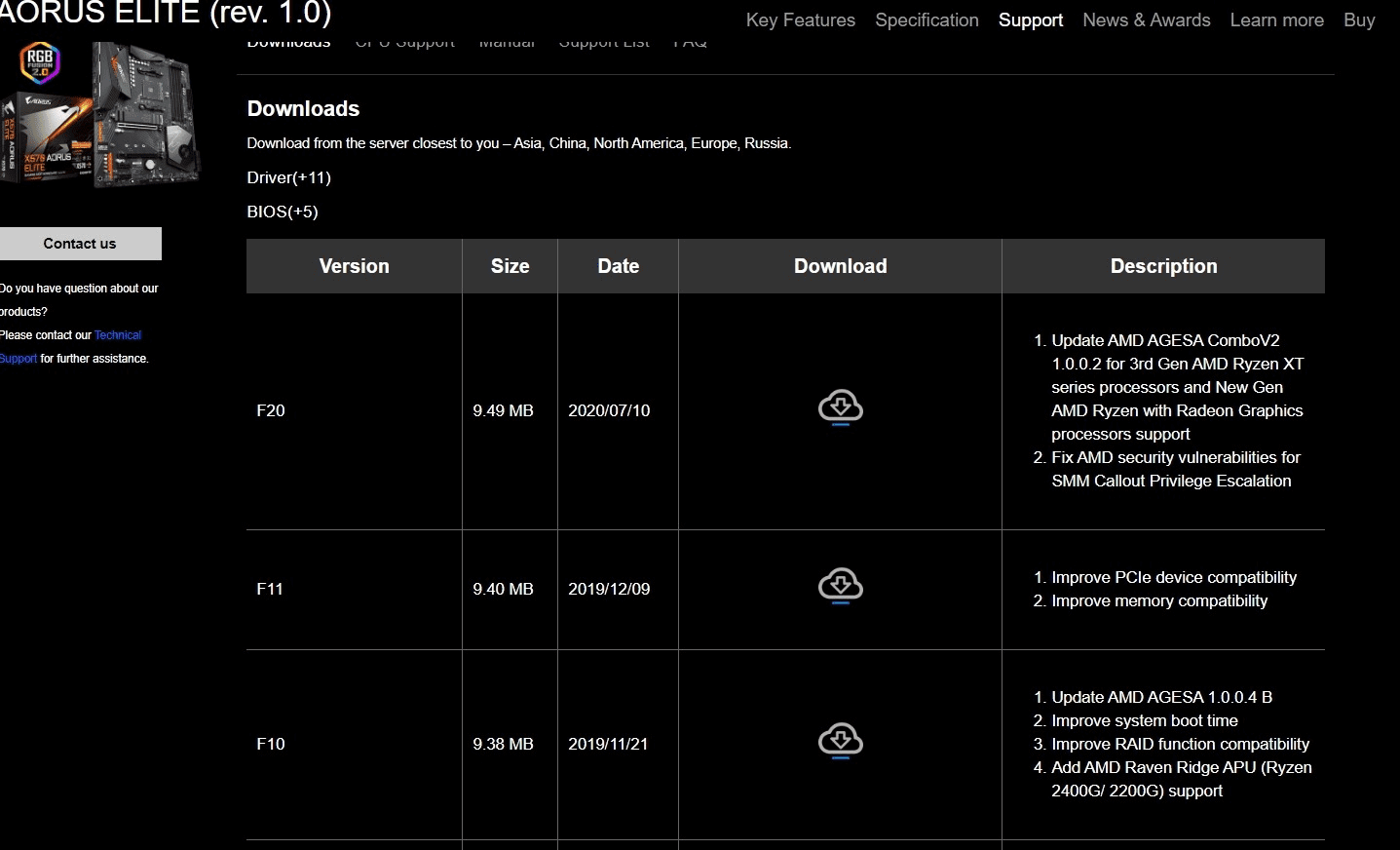Download BIOS version F20
The image size is (1400, 850).
click(840, 407)
